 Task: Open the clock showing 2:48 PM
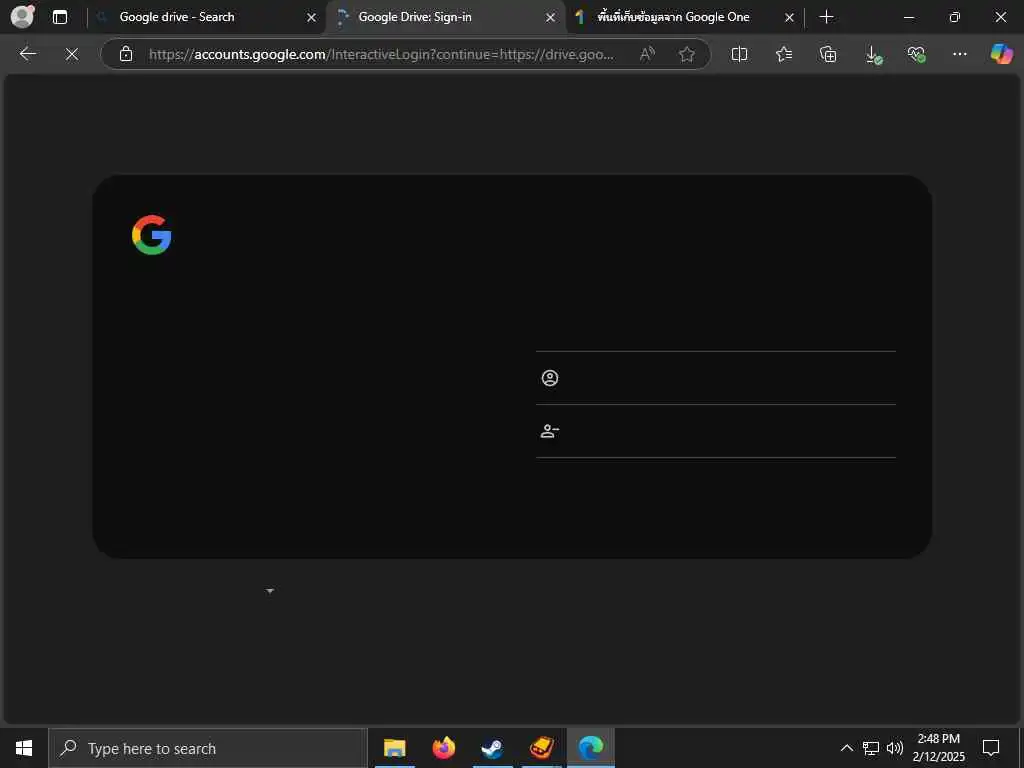tap(938, 748)
